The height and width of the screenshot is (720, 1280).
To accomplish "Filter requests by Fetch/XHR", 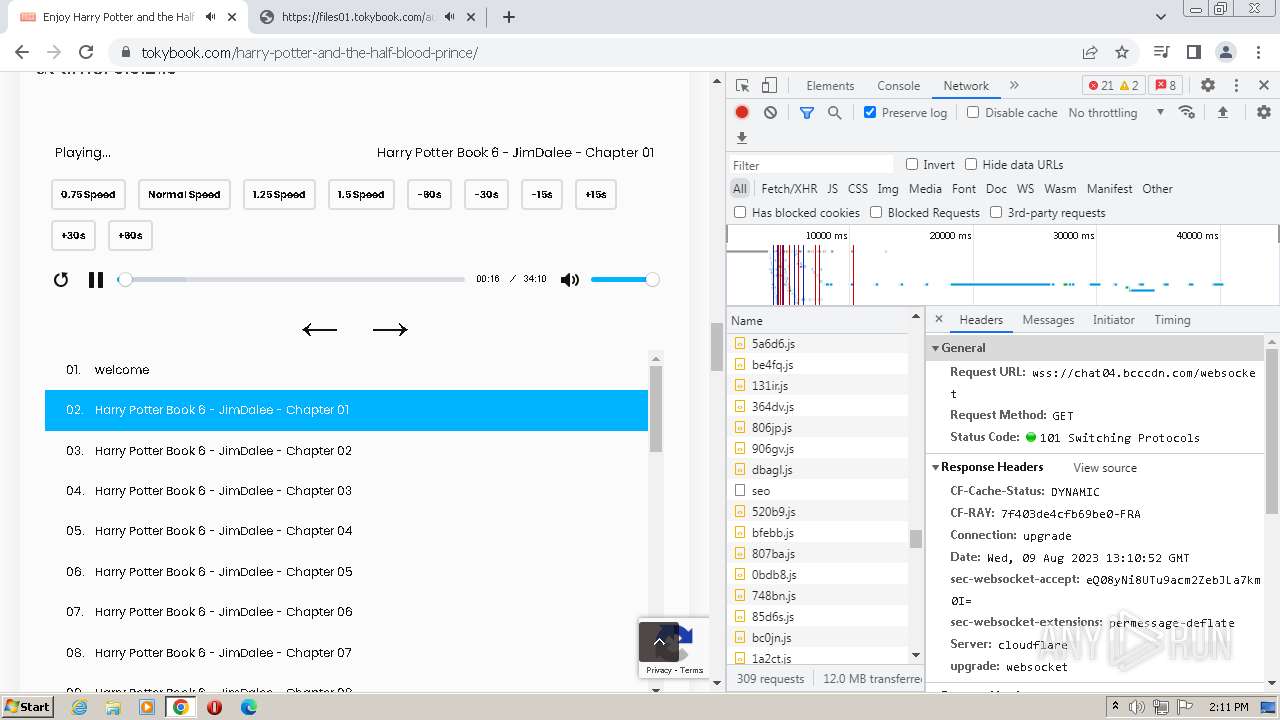I will 789,188.
